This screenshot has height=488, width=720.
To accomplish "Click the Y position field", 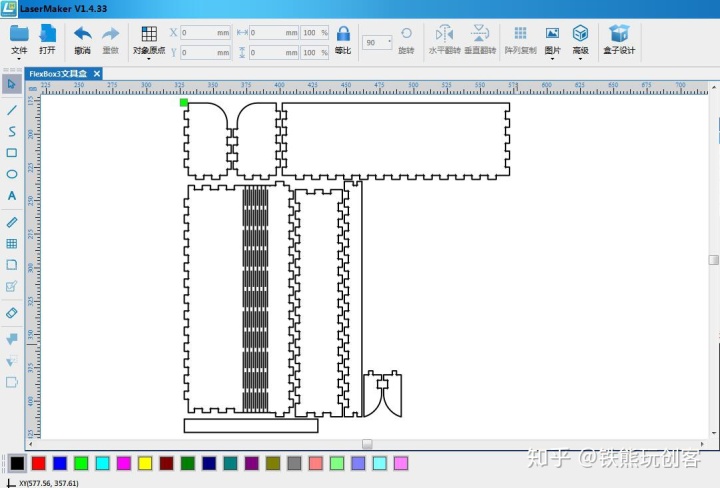I will 205,52.
